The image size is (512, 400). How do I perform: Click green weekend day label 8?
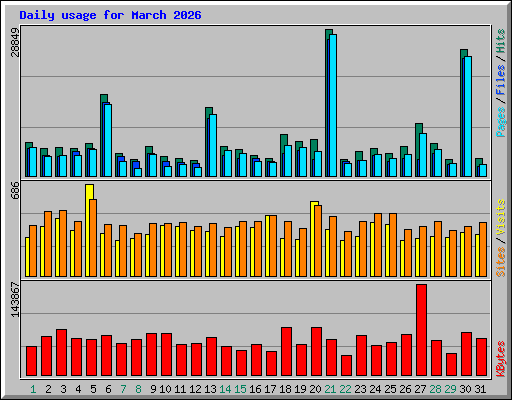point(138,389)
